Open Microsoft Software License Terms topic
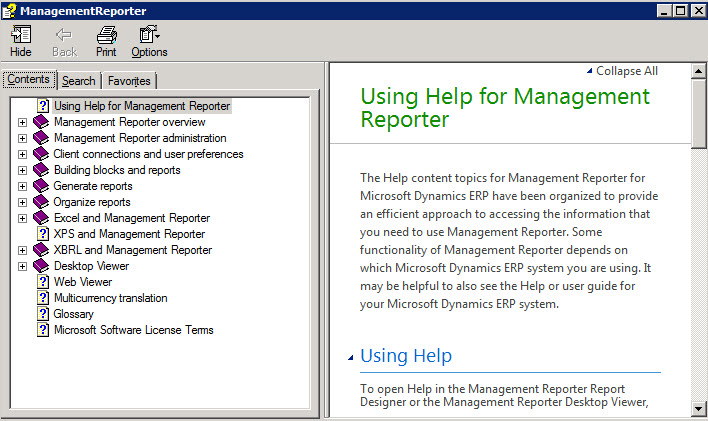This screenshot has width=708, height=421. pyautogui.click(x=134, y=330)
